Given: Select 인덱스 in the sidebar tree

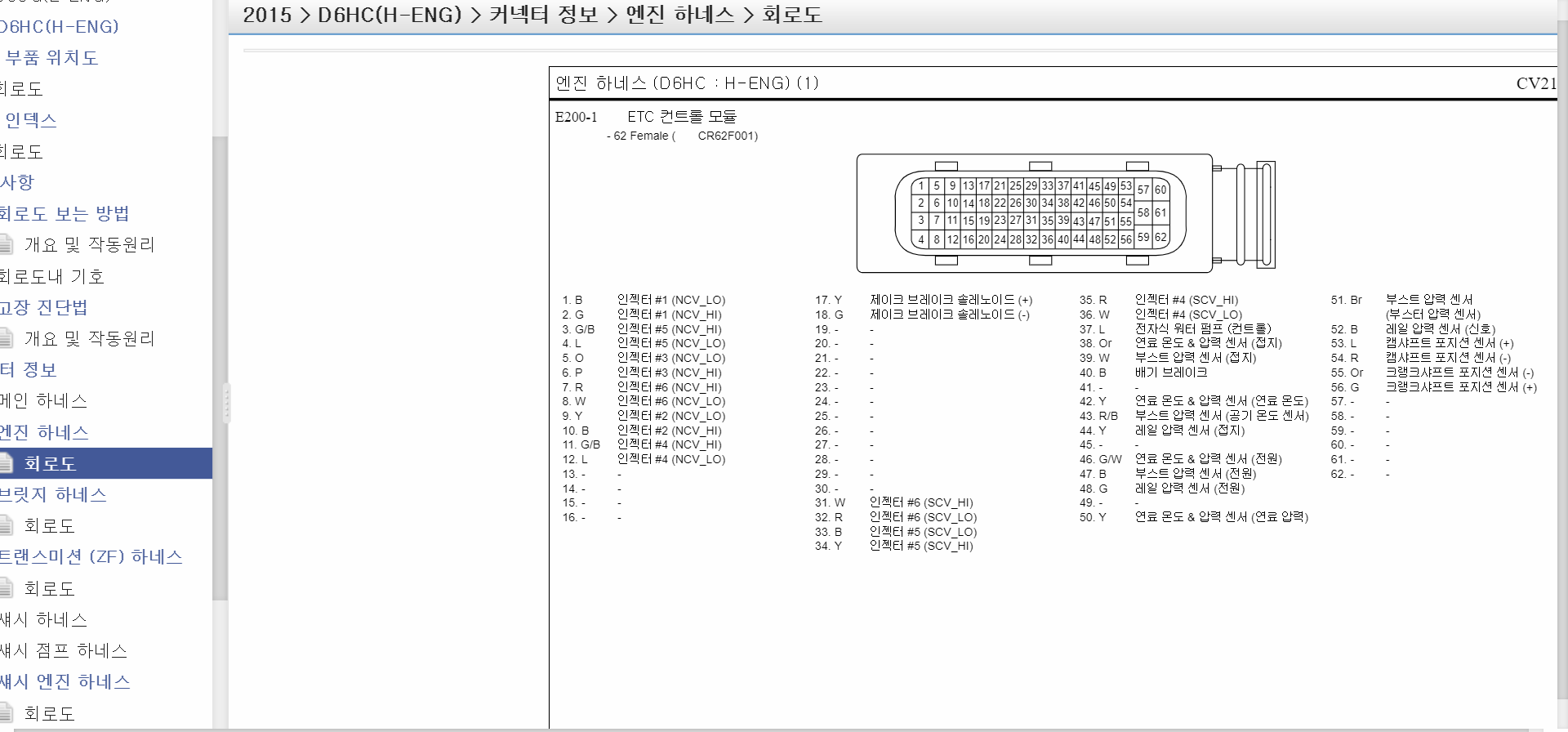Looking at the screenshot, I should [x=31, y=120].
